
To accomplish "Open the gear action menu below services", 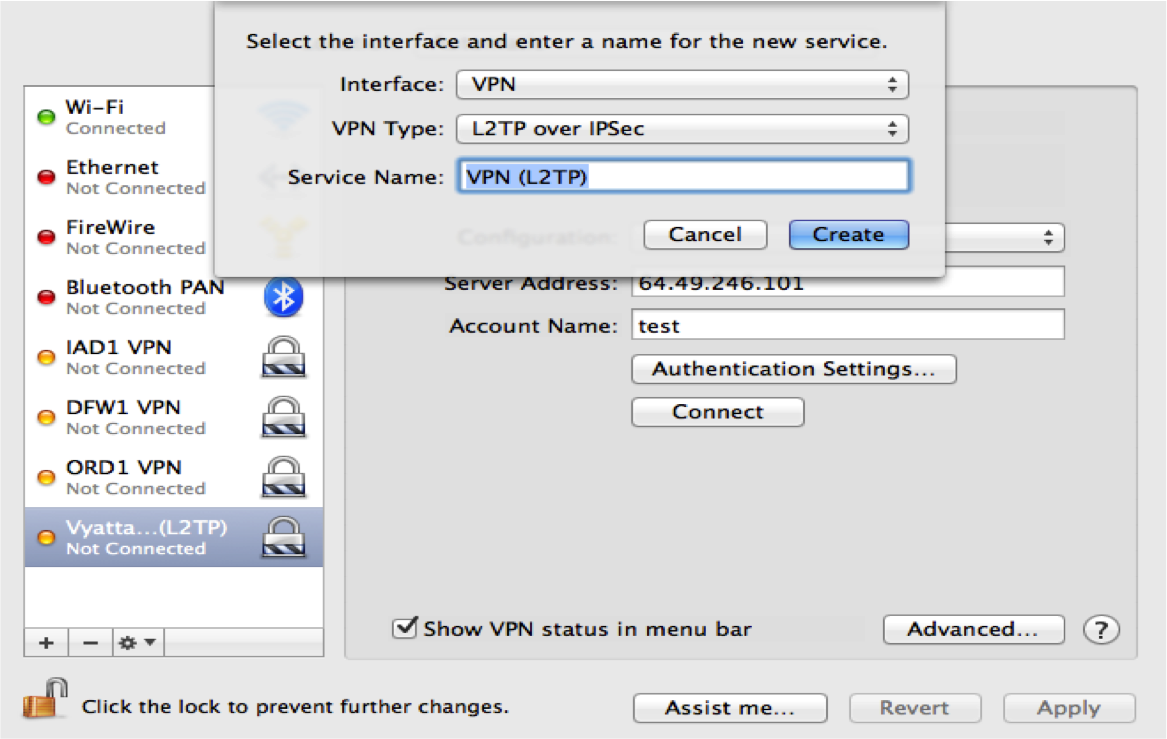I will pos(138,642).
